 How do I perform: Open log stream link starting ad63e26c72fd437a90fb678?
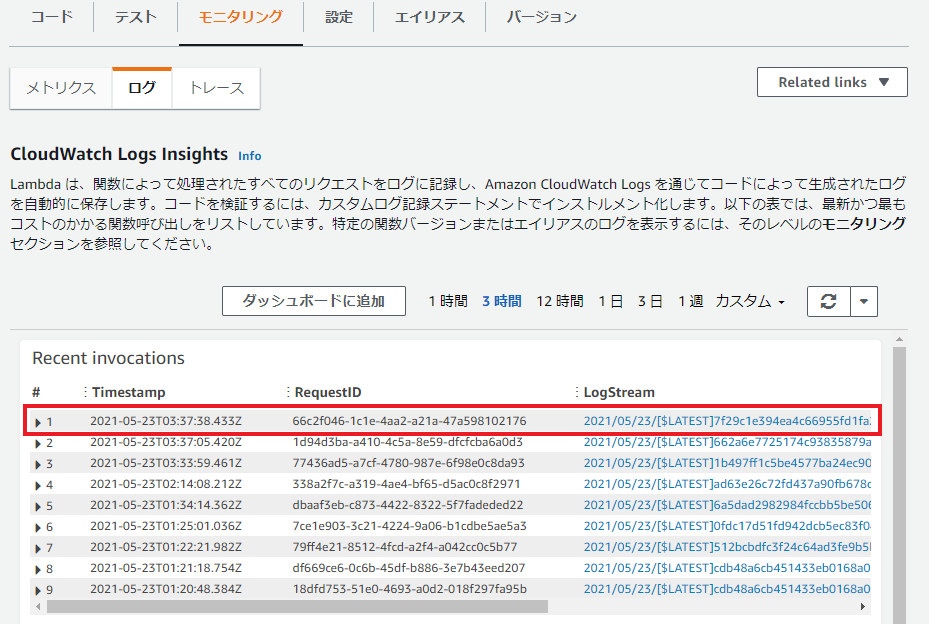click(x=727, y=484)
